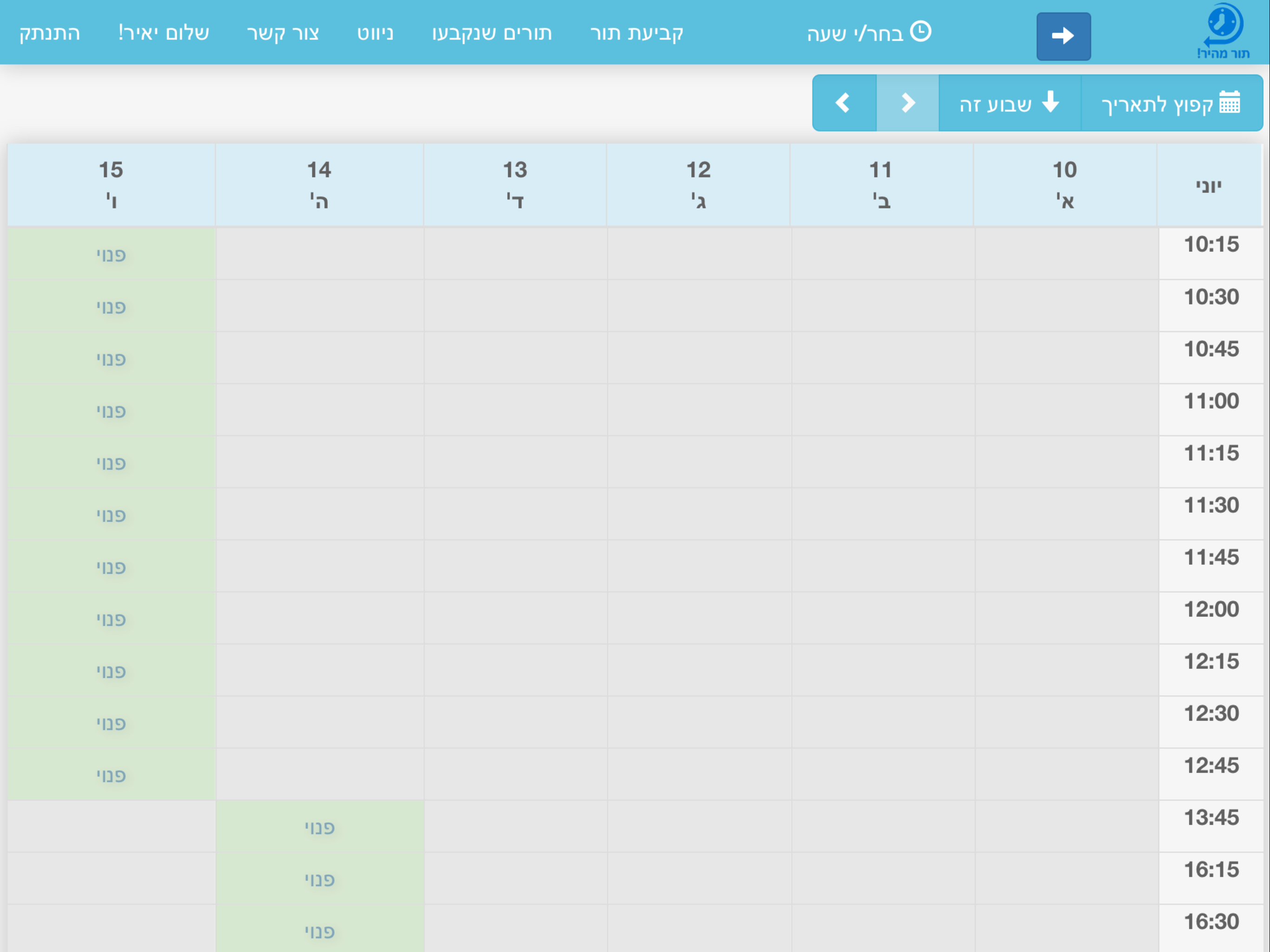Viewport: 1270px width, 952px height.
Task: Click the day 12 ג' column header
Action: pyautogui.click(x=698, y=185)
